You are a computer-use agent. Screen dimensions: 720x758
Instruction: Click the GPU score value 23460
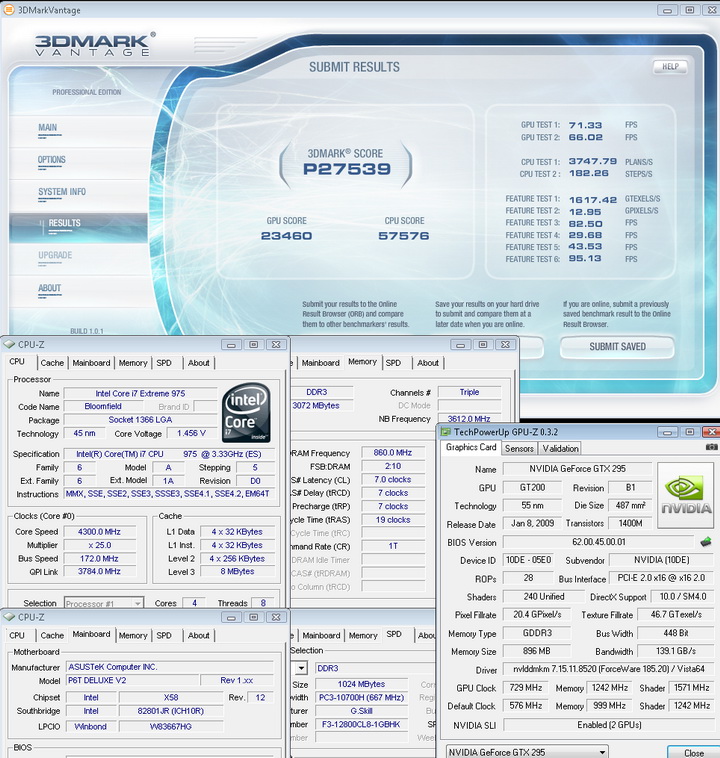286,235
